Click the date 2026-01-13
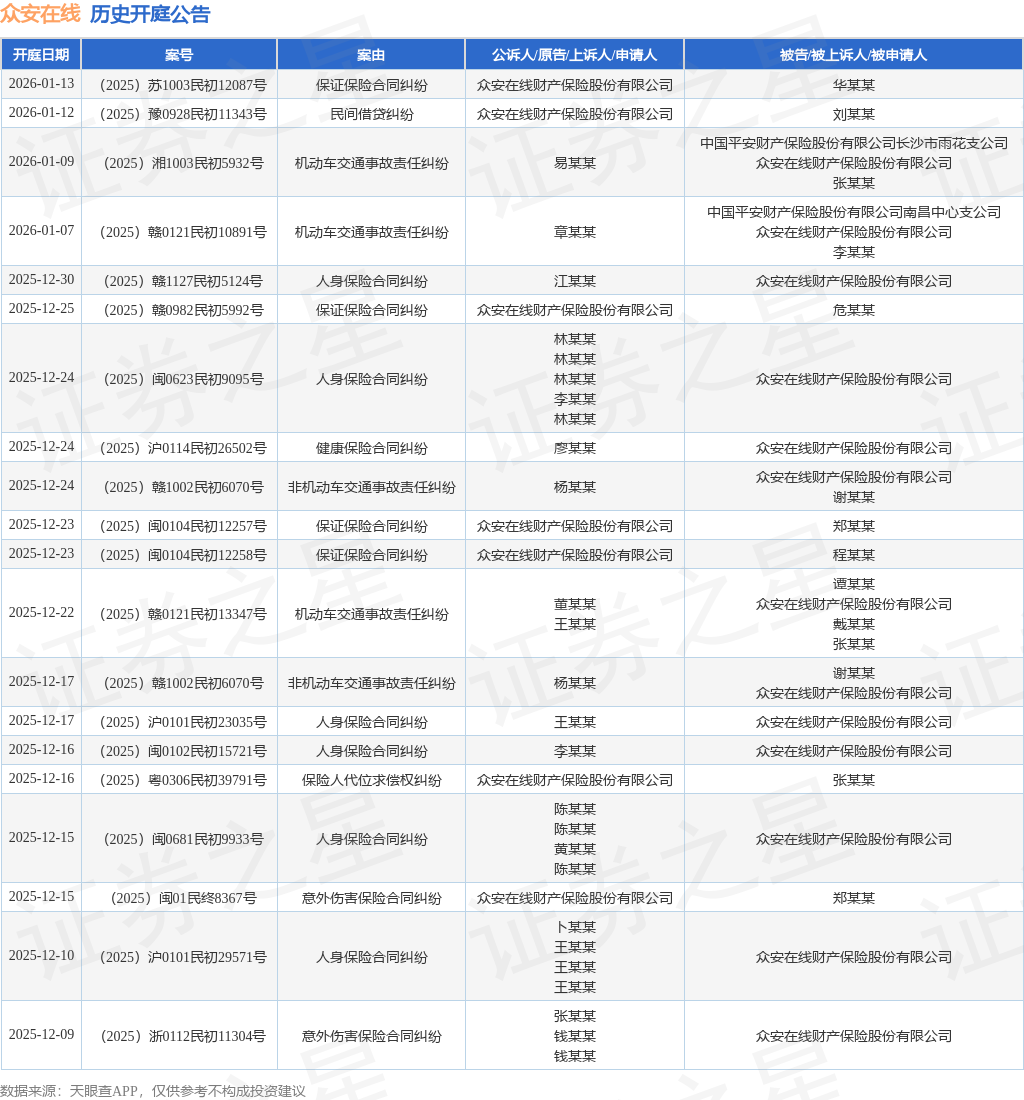 pos(41,83)
